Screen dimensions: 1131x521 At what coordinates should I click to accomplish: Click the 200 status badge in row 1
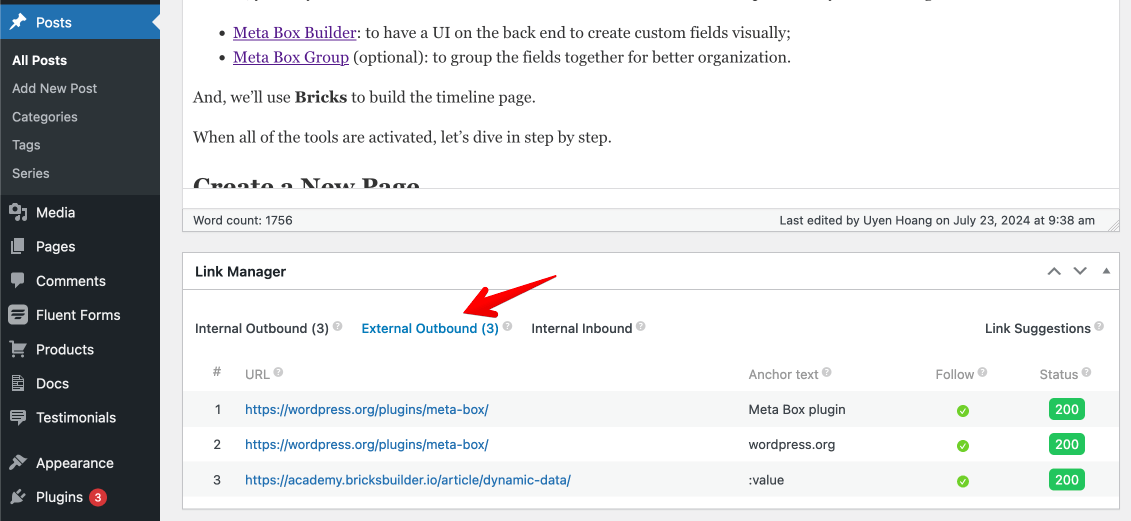[x=1066, y=409]
